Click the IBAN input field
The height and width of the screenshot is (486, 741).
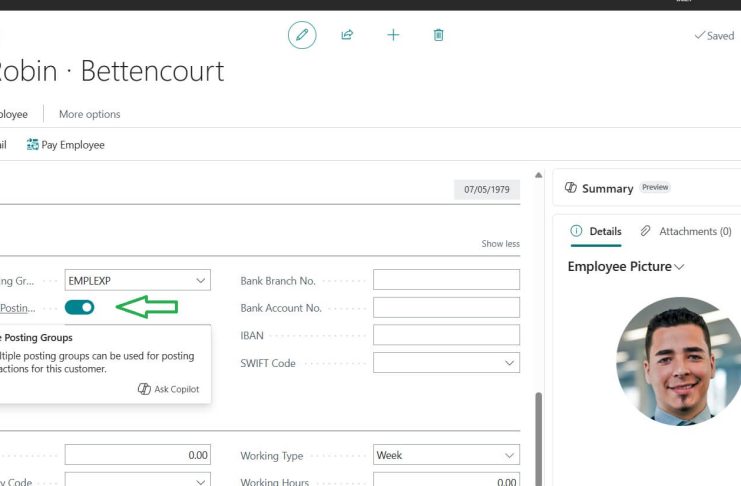[x=446, y=335]
